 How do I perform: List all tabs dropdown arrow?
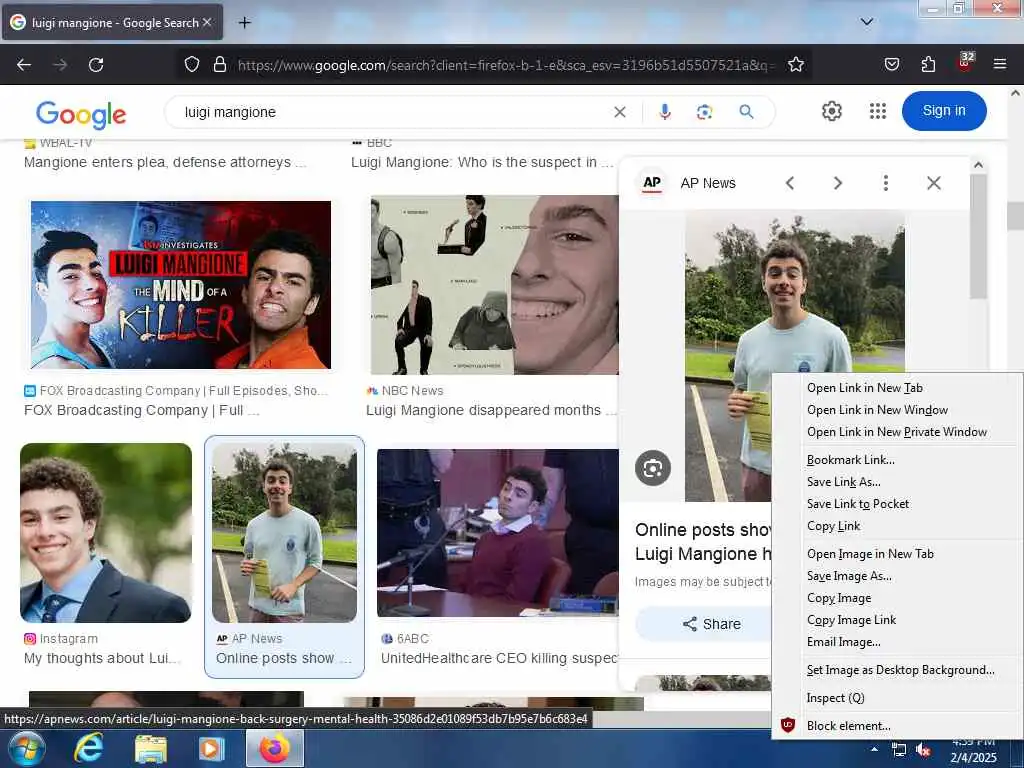[x=867, y=22]
